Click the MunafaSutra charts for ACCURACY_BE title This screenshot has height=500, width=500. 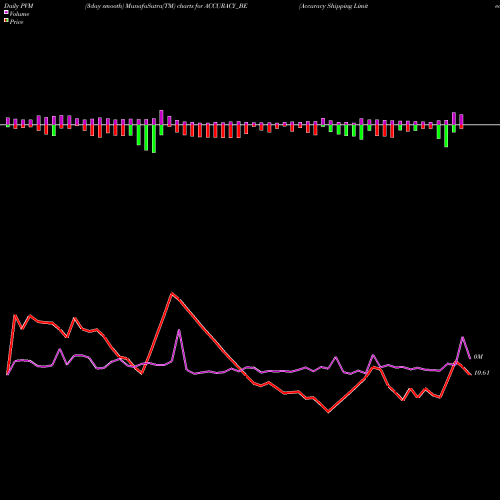tap(166, 6)
